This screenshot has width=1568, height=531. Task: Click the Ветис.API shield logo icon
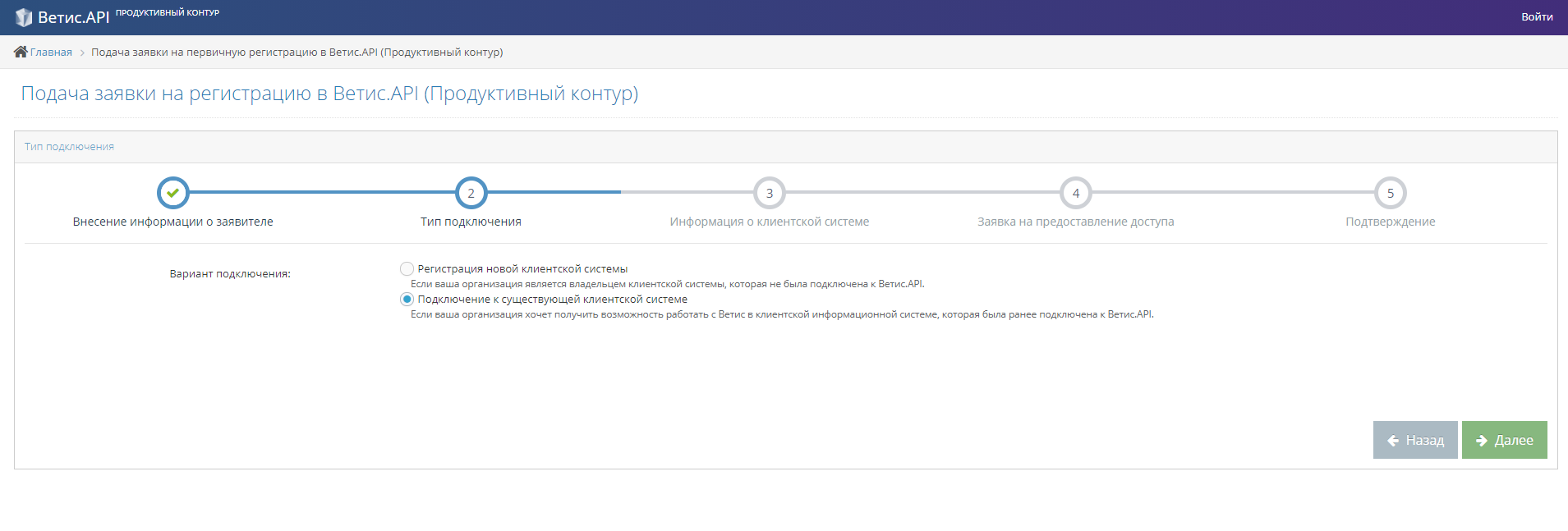[x=24, y=17]
